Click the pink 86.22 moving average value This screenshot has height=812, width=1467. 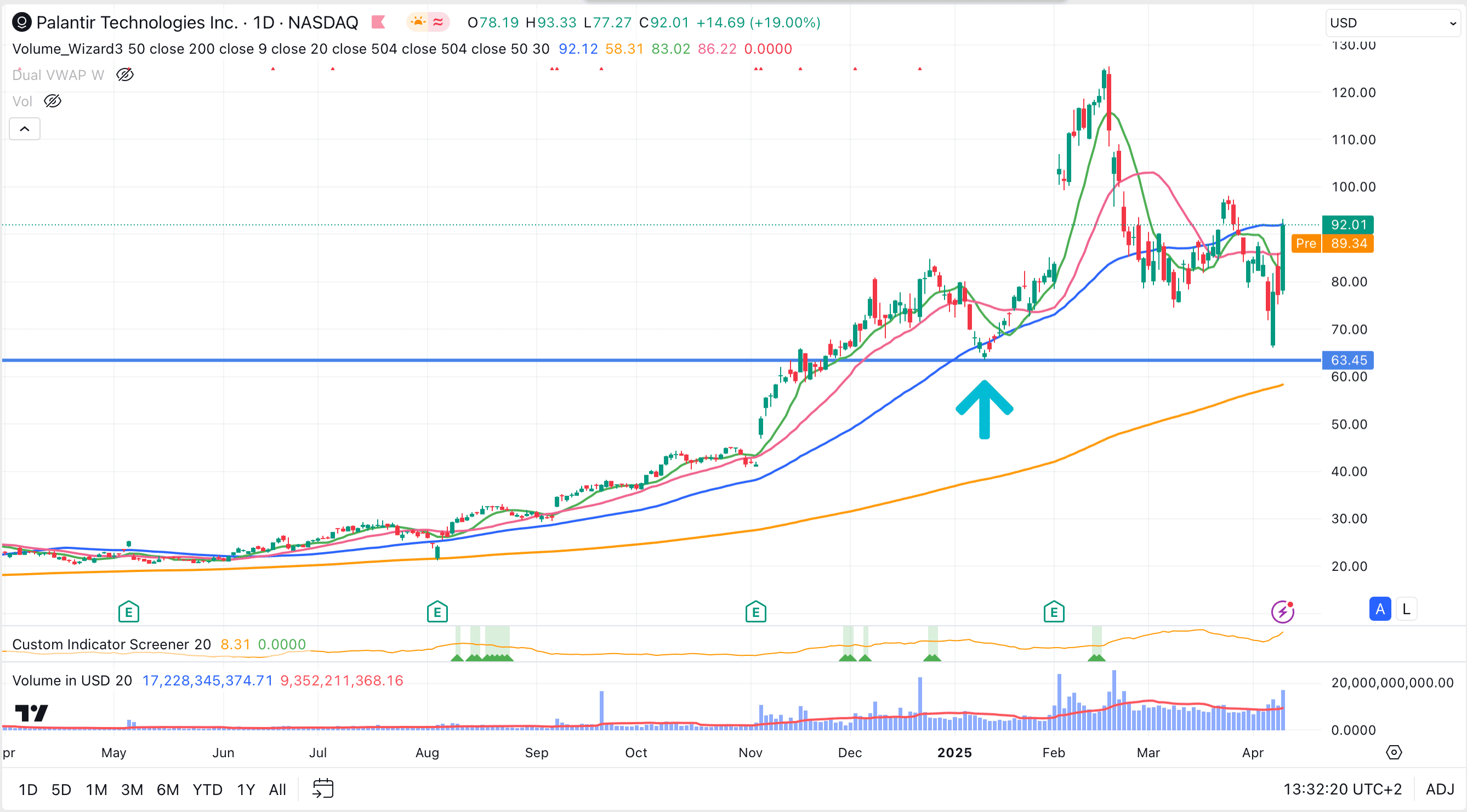tap(717, 49)
